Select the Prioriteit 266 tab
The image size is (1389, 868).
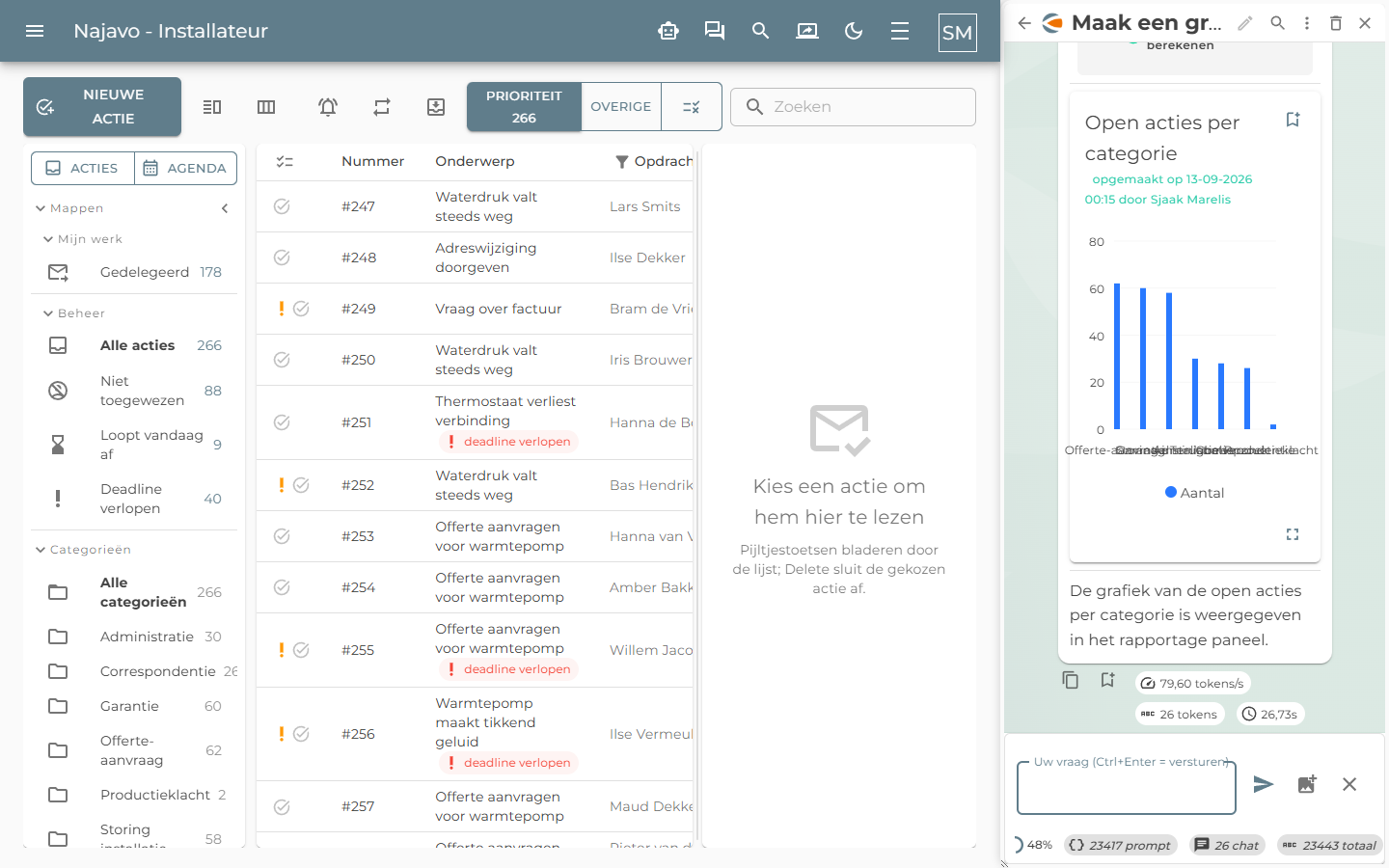[524, 107]
